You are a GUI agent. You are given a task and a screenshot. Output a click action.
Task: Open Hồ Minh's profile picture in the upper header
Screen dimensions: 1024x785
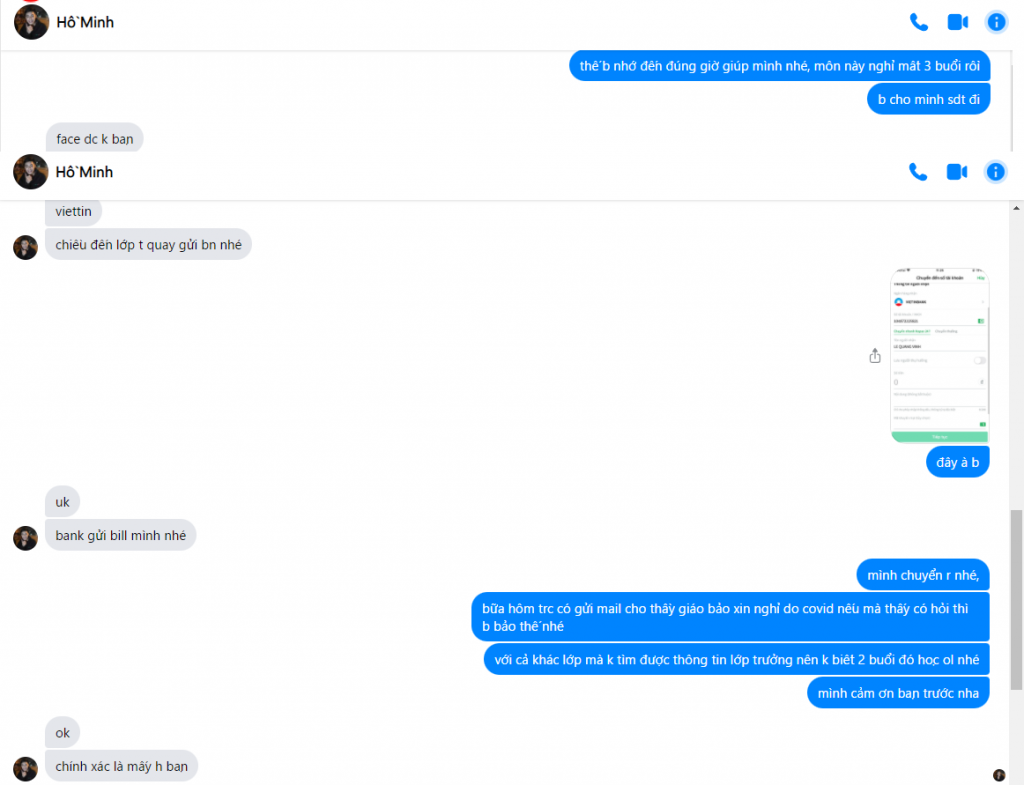[31, 22]
